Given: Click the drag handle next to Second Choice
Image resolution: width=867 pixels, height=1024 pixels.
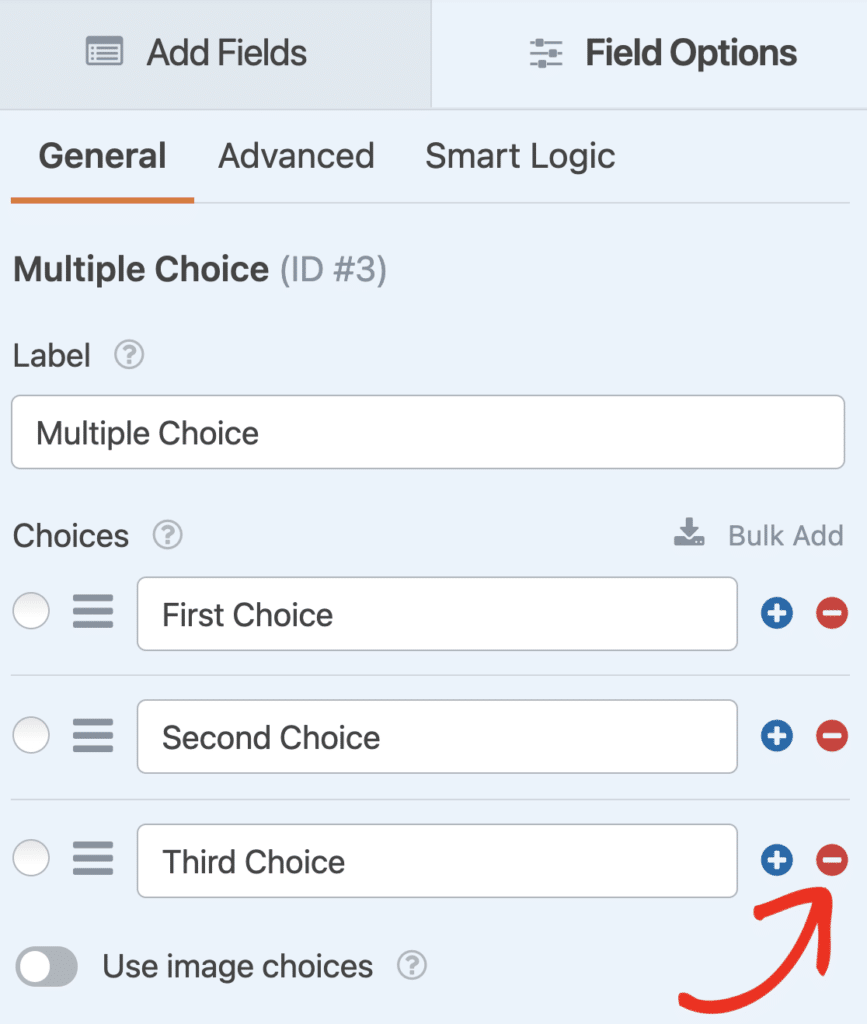Looking at the screenshot, I should pyautogui.click(x=93, y=736).
